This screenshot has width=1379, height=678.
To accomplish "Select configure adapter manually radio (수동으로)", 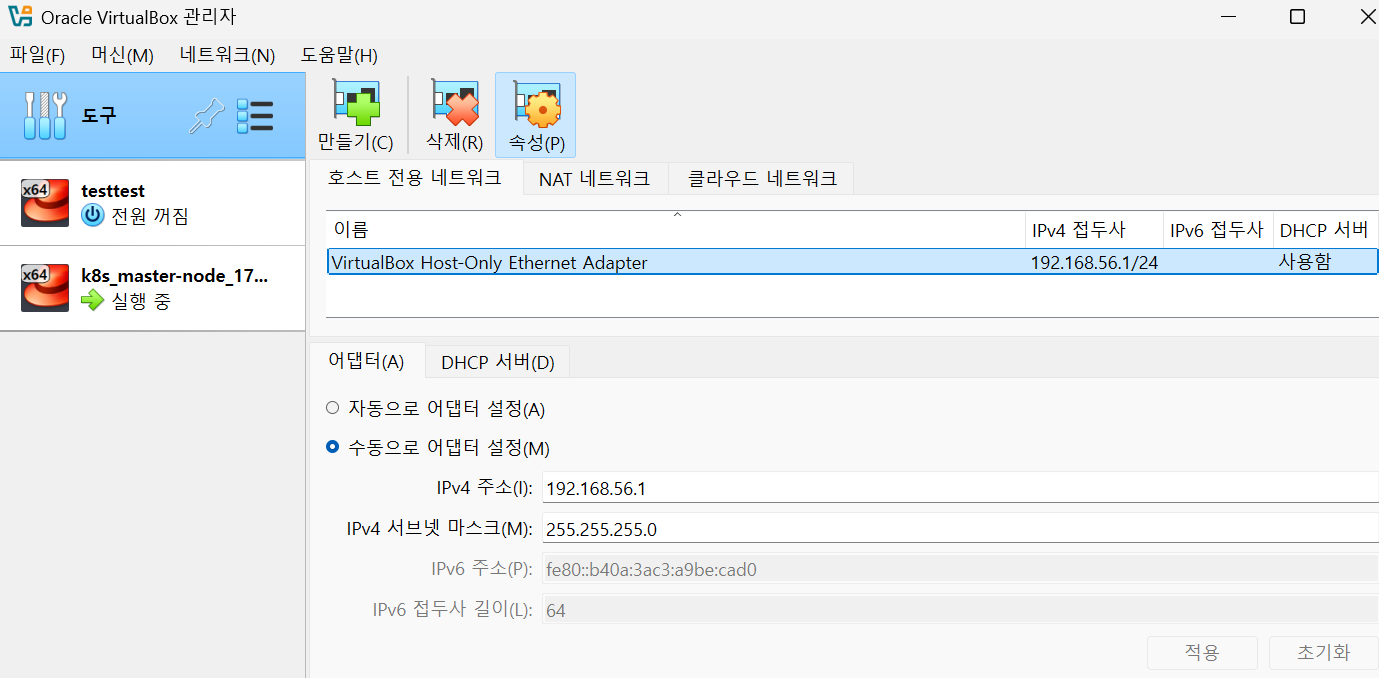I will [333, 447].
